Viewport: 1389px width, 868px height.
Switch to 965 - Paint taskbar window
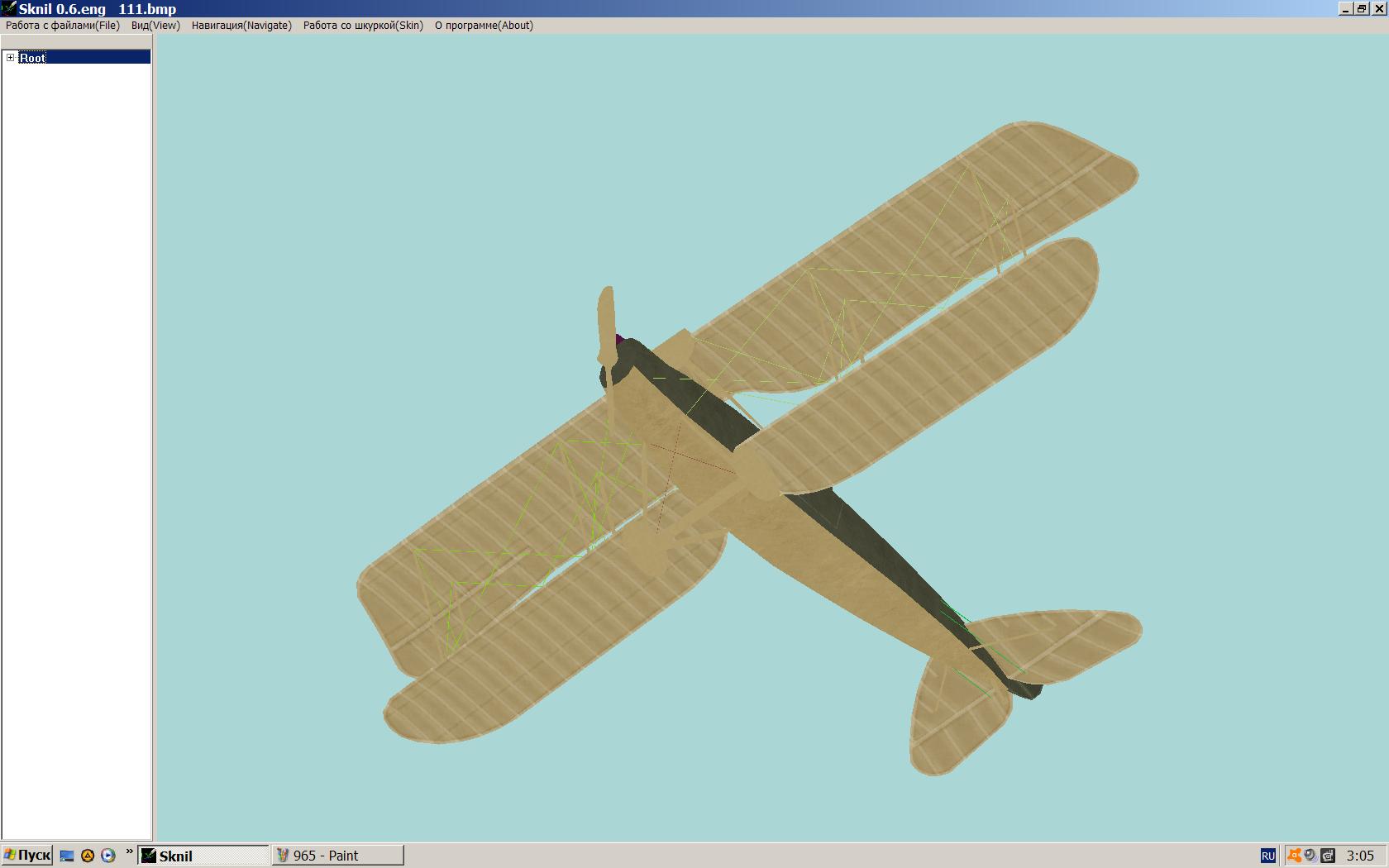point(337,856)
